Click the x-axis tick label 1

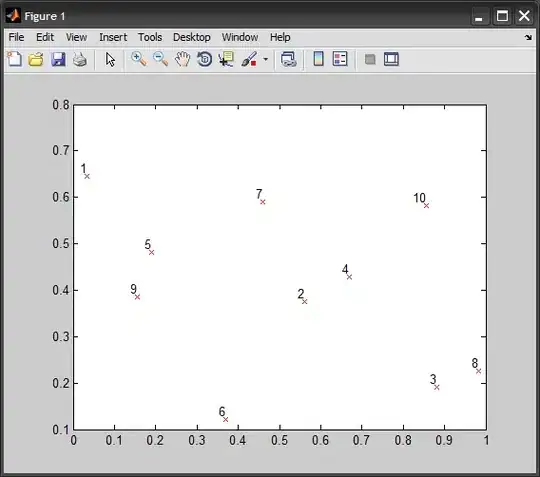click(486, 440)
